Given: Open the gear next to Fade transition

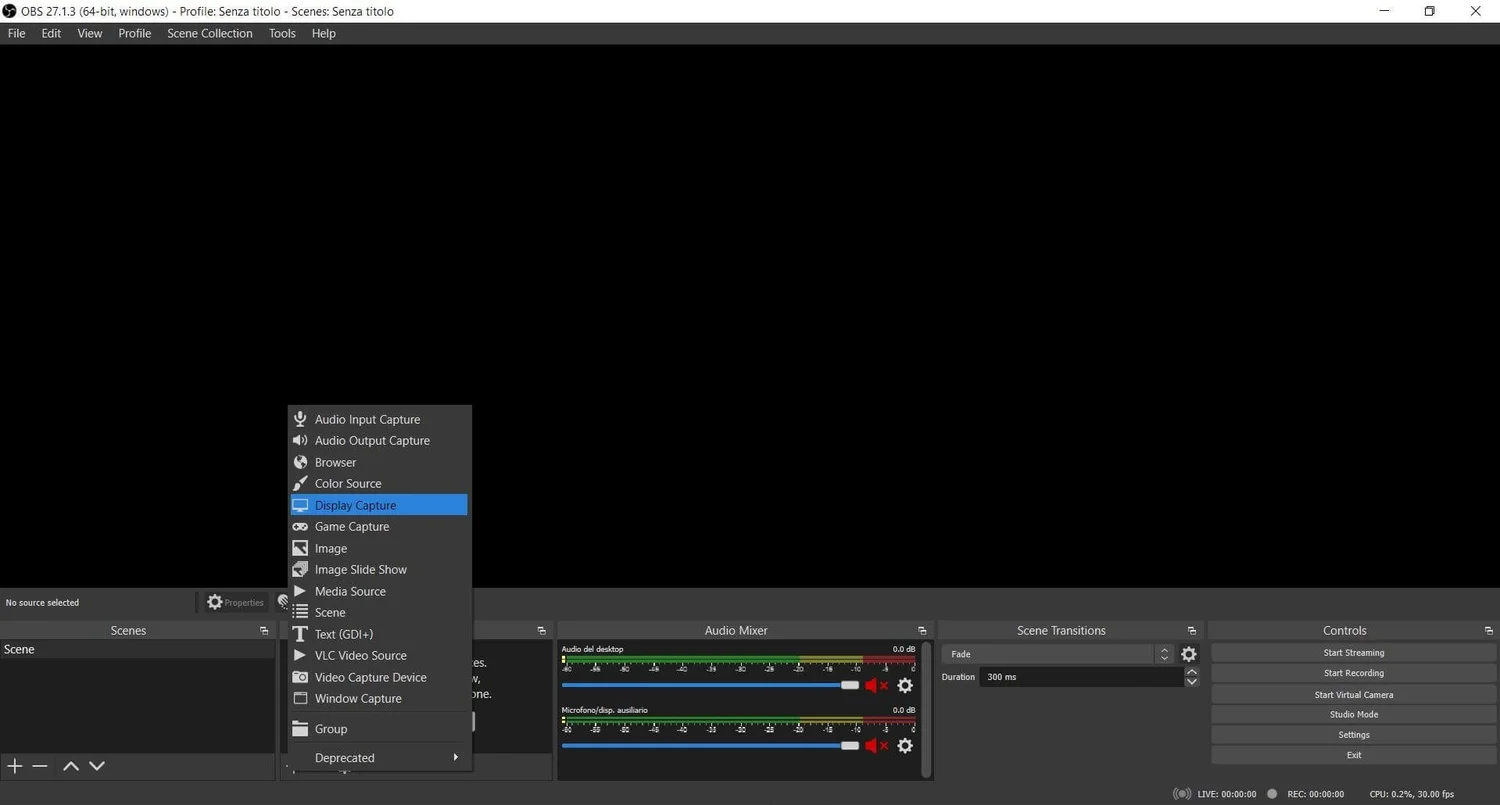Looking at the screenshot, I should point(1189,654).
